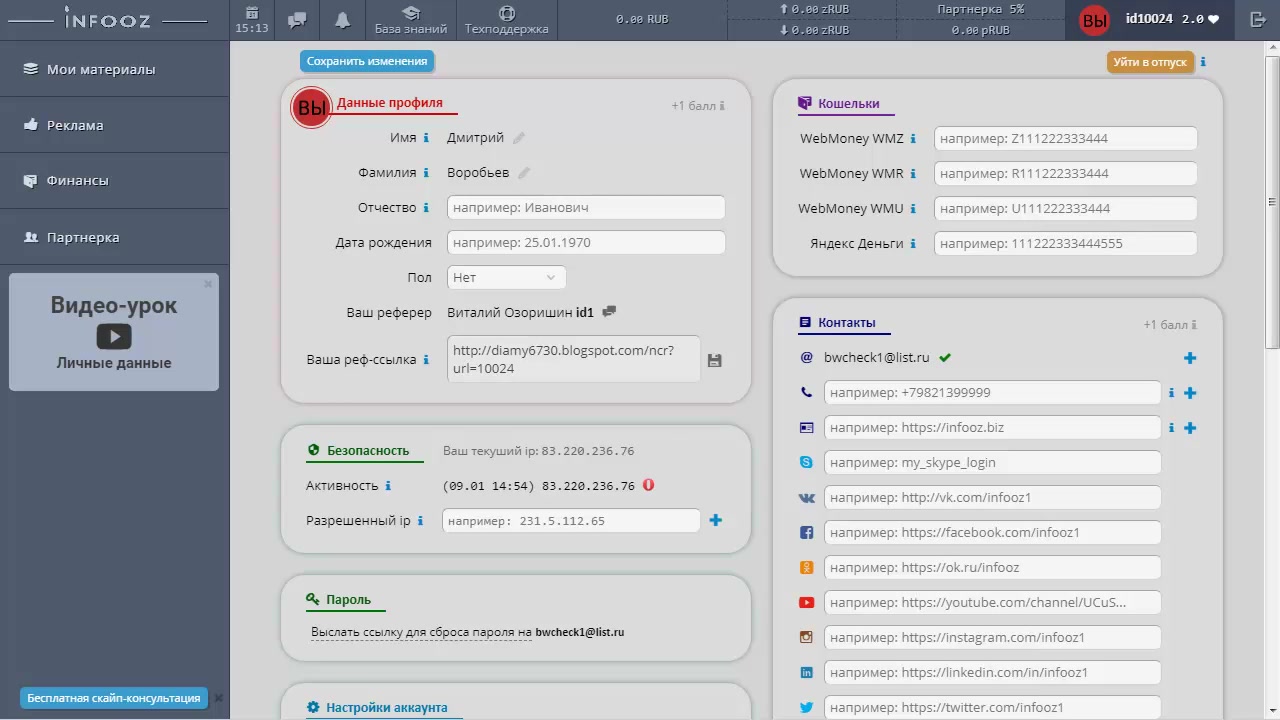This screenshot has width=1280, height=720.
Task: Click the Разрешенный ip input field
Action: (571, 521)
